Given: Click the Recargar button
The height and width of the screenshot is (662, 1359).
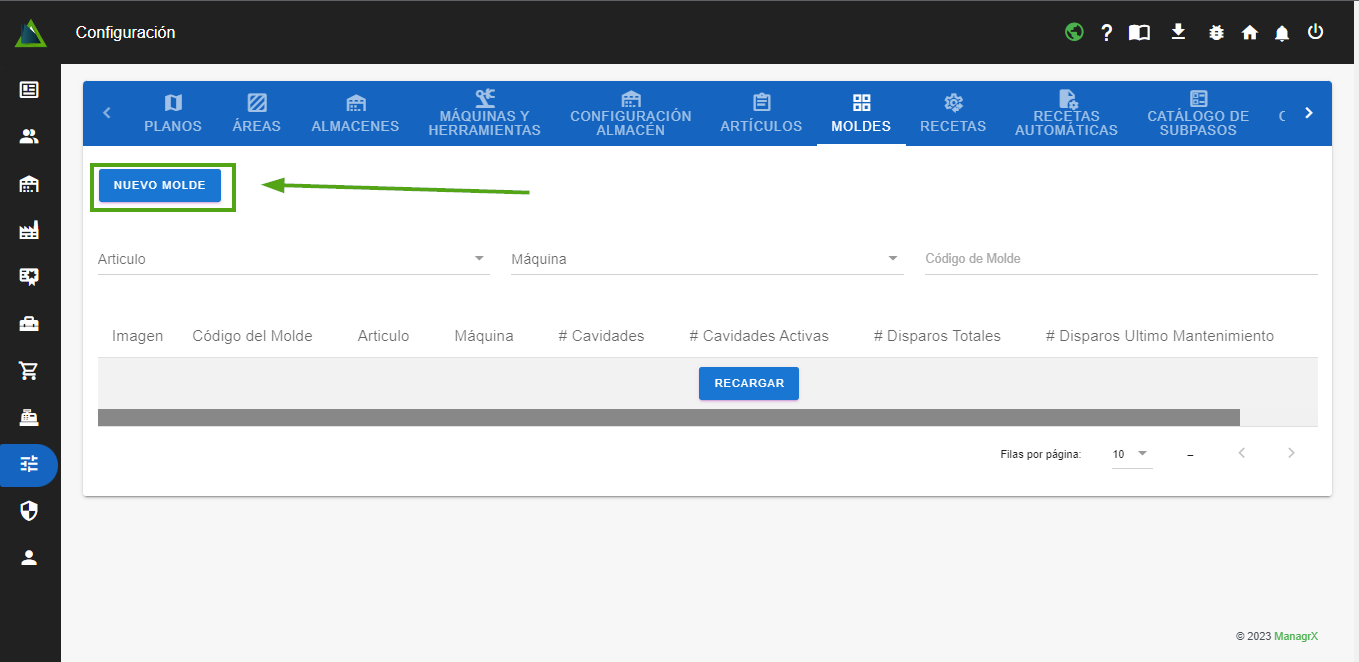Looking at the screenshot, I should pos(748,384).
